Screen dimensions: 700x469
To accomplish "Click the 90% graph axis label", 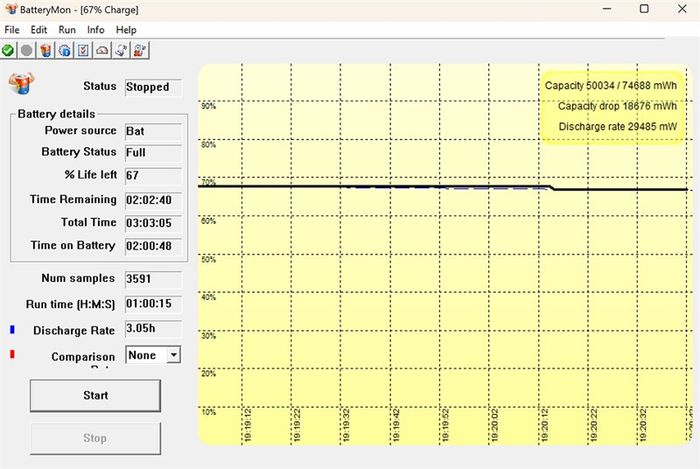I will click(x=208, y=106).
